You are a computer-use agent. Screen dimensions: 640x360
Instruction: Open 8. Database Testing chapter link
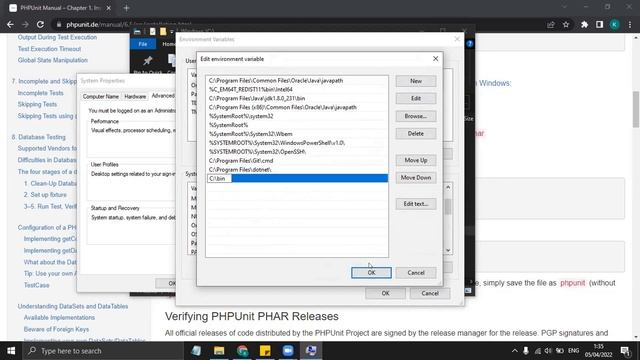tap(38, 137)
